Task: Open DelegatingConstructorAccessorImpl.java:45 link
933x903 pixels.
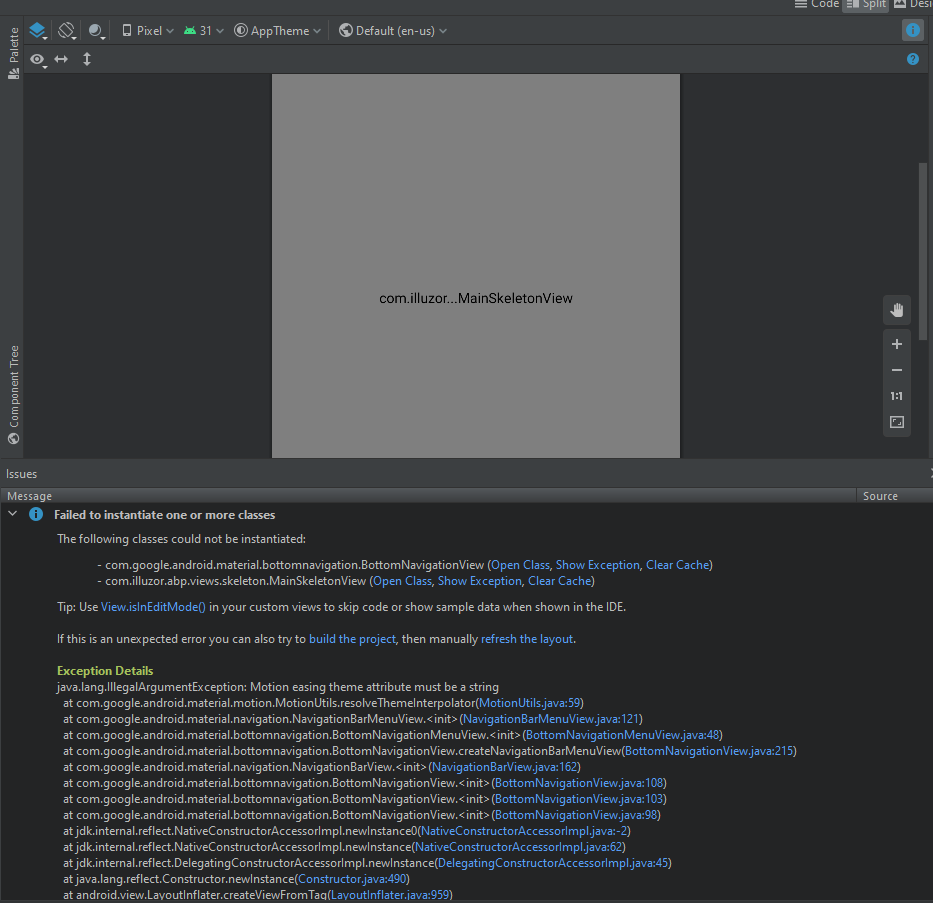Action: [x=553, y=864]
